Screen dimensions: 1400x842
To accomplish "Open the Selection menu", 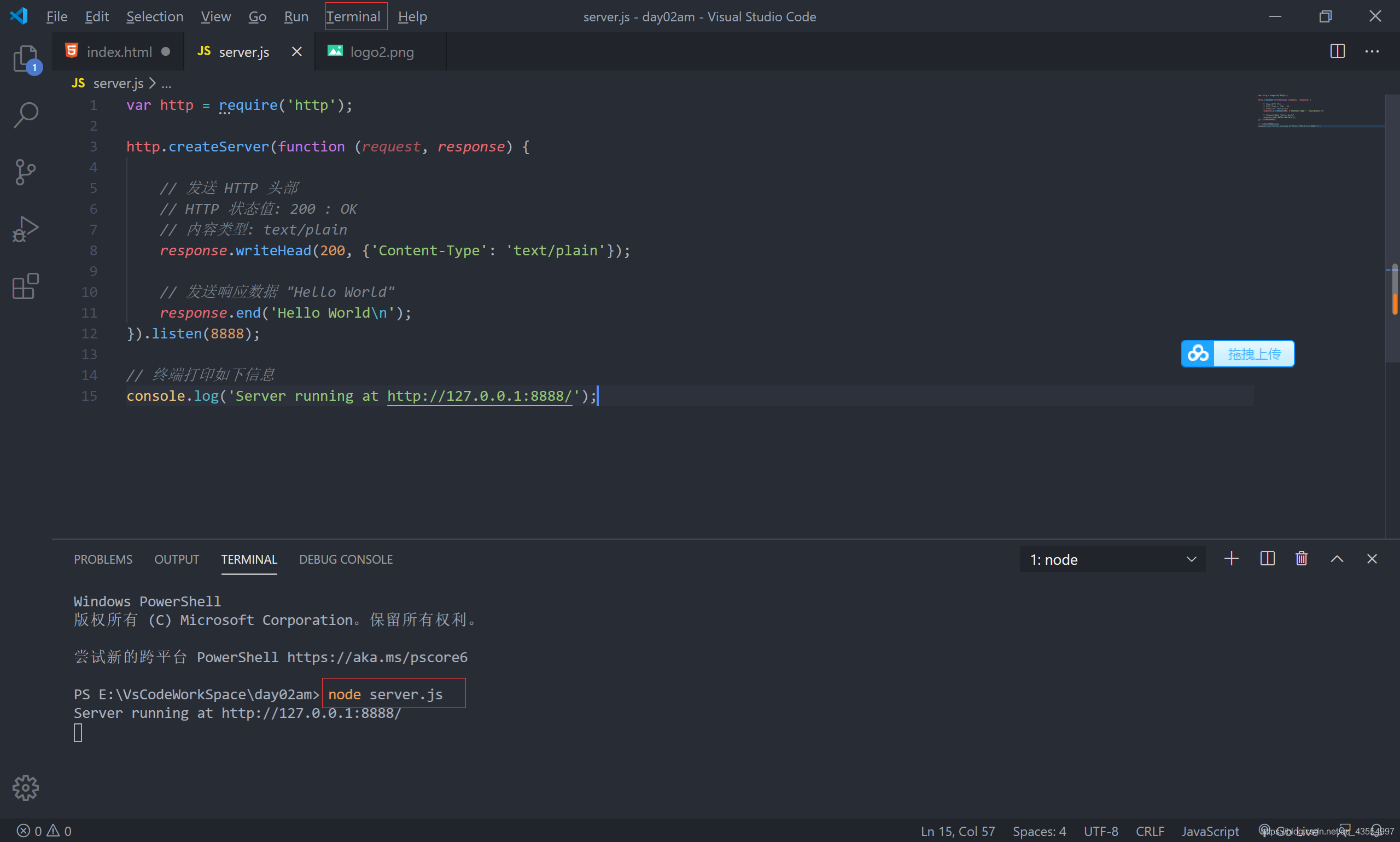I will (155, 16).
